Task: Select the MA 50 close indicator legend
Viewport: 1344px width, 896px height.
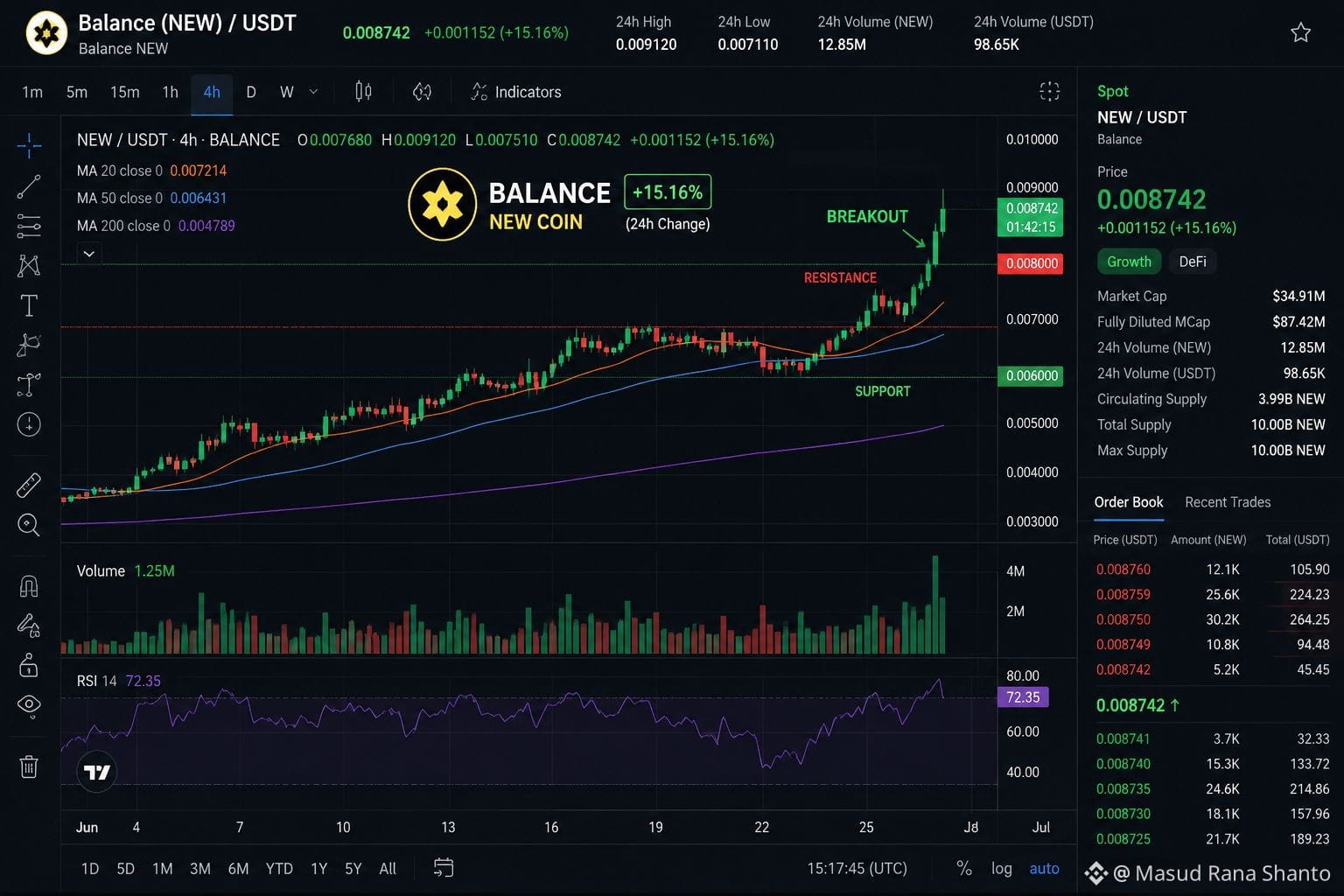Action: click(x=151, y=198)
